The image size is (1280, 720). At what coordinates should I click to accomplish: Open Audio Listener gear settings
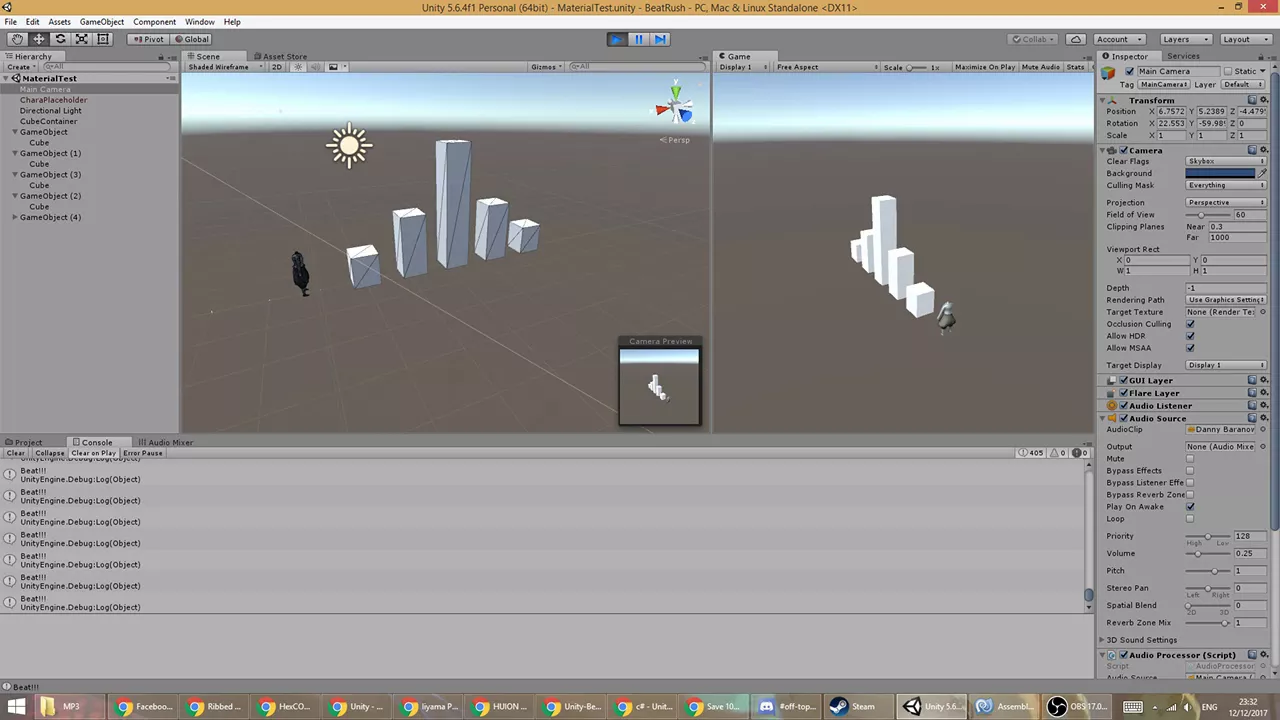(1264, 406)
